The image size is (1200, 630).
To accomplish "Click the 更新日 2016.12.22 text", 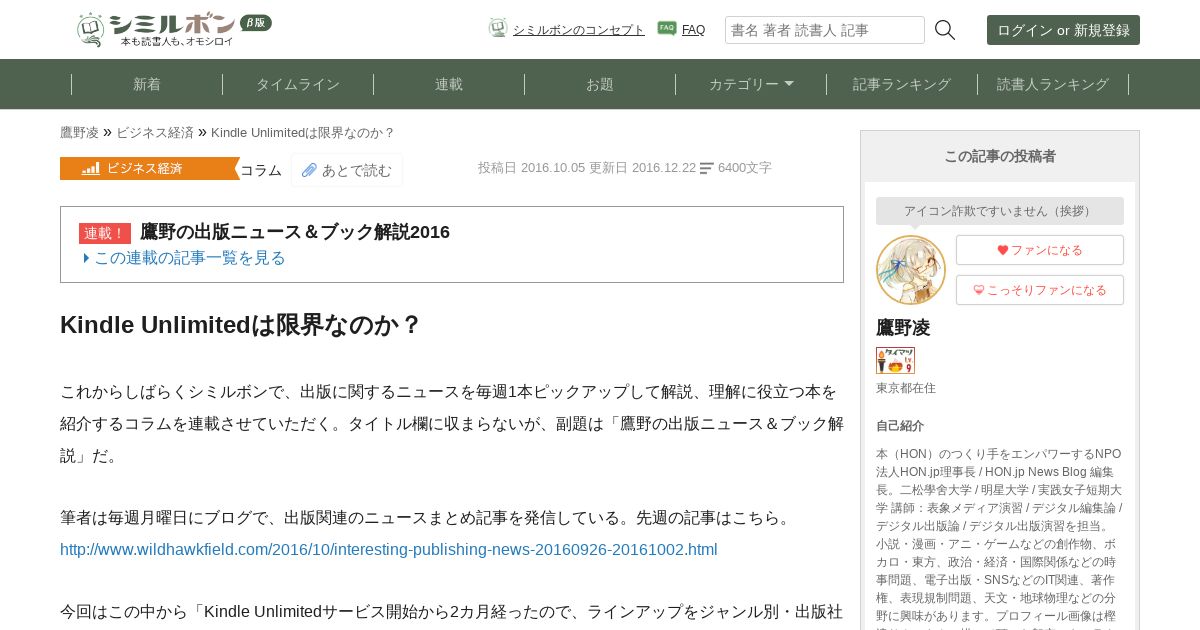I will [642, 168].
